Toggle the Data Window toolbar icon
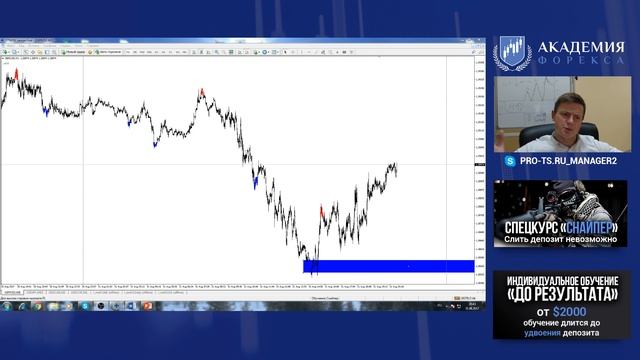Viewport: 640px width, 360px height. point(33,52)
